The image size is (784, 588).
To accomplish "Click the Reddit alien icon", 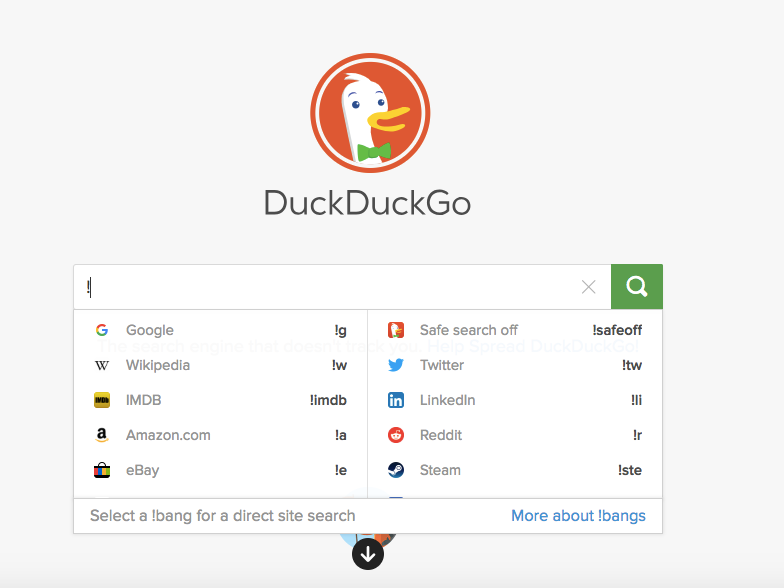I will [x=396, y=435].
